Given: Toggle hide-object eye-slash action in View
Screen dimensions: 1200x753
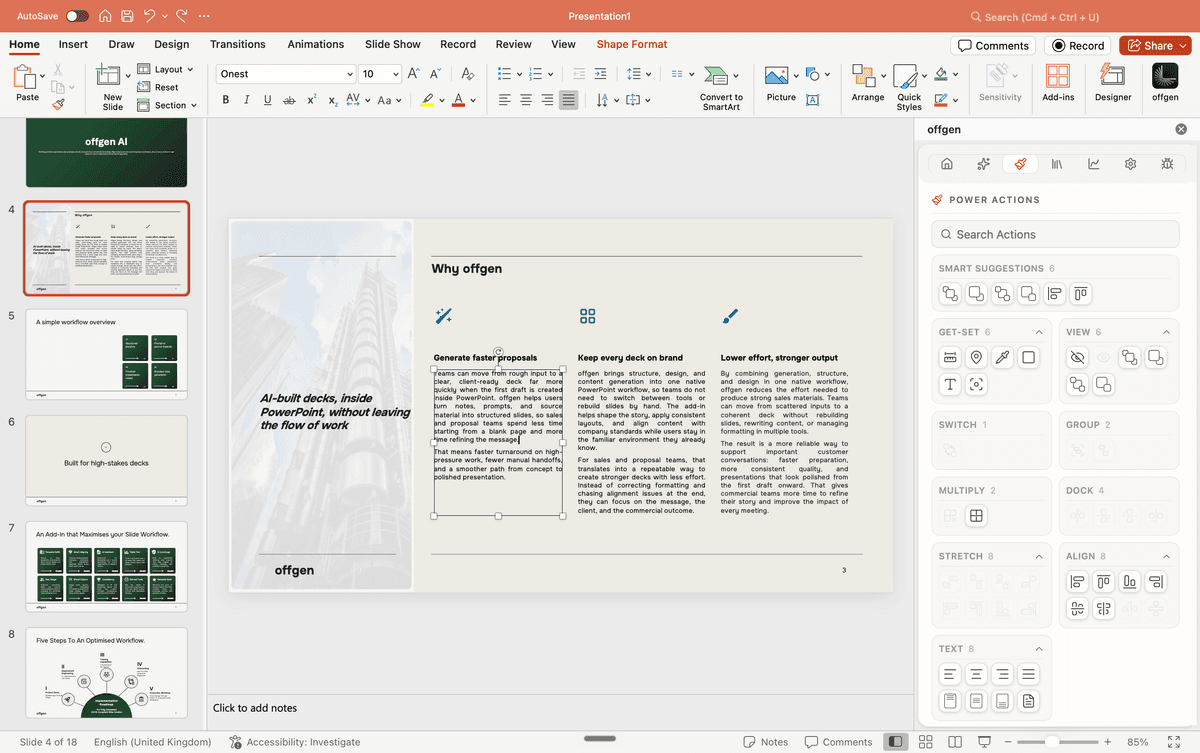Looking at the screenshot, I should (x=1077, y=357).
